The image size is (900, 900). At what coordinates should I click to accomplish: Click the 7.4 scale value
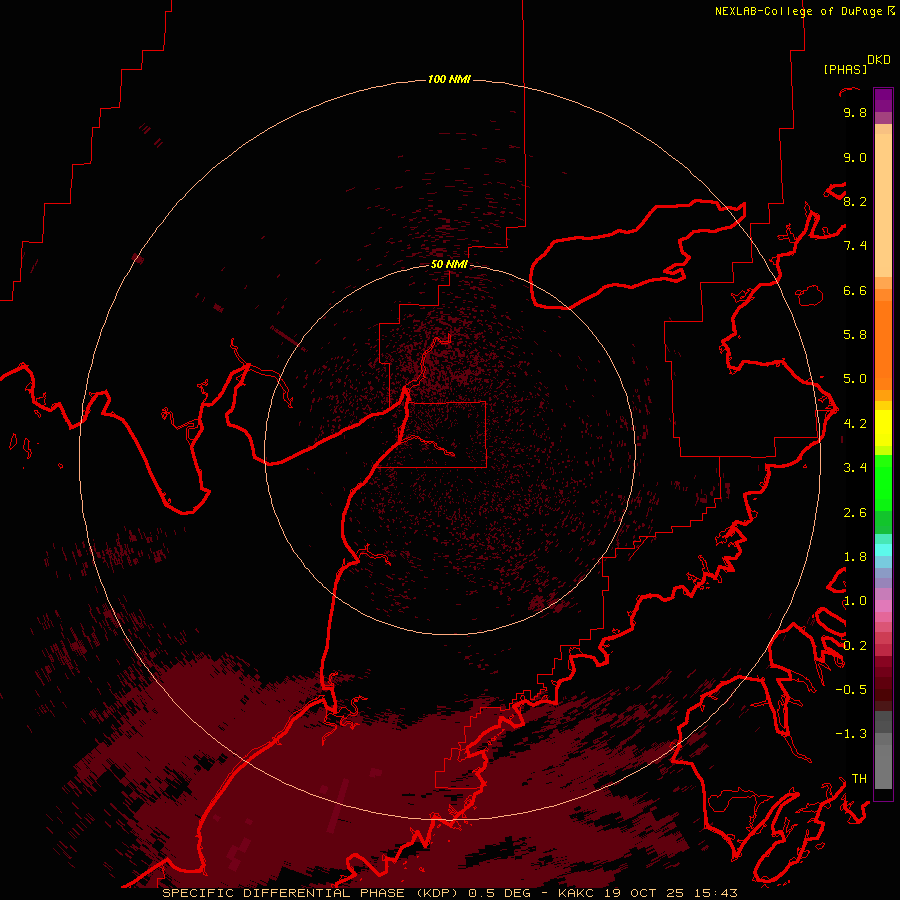click(x=855, y=246)
